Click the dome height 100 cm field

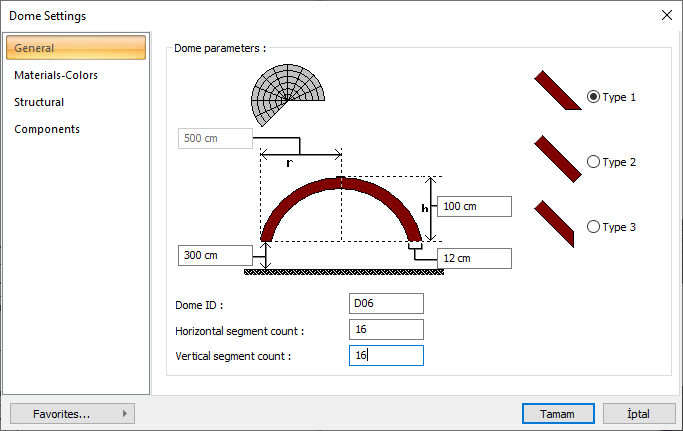(x=473, y=206)
